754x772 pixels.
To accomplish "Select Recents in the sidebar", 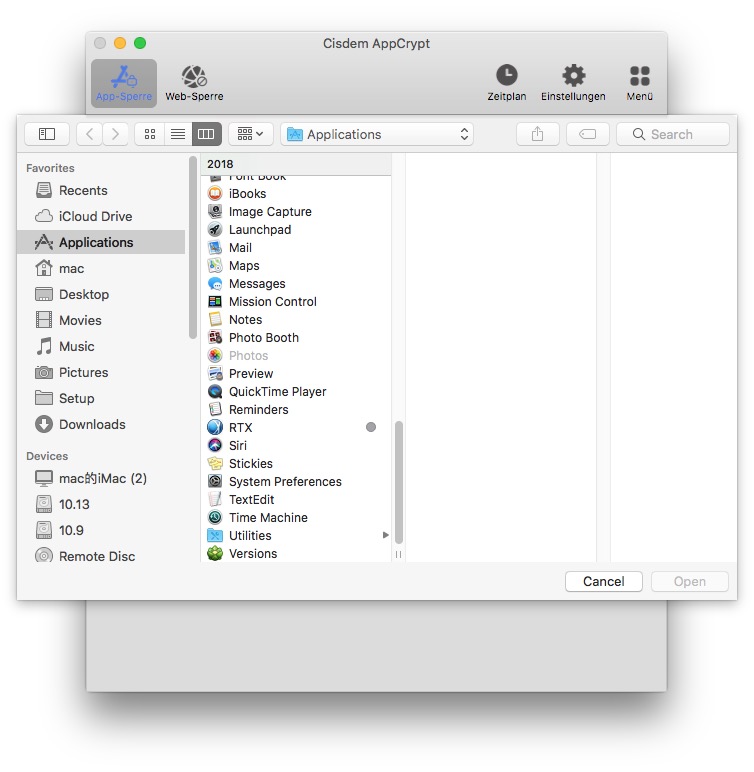I will tap(101, 190).
